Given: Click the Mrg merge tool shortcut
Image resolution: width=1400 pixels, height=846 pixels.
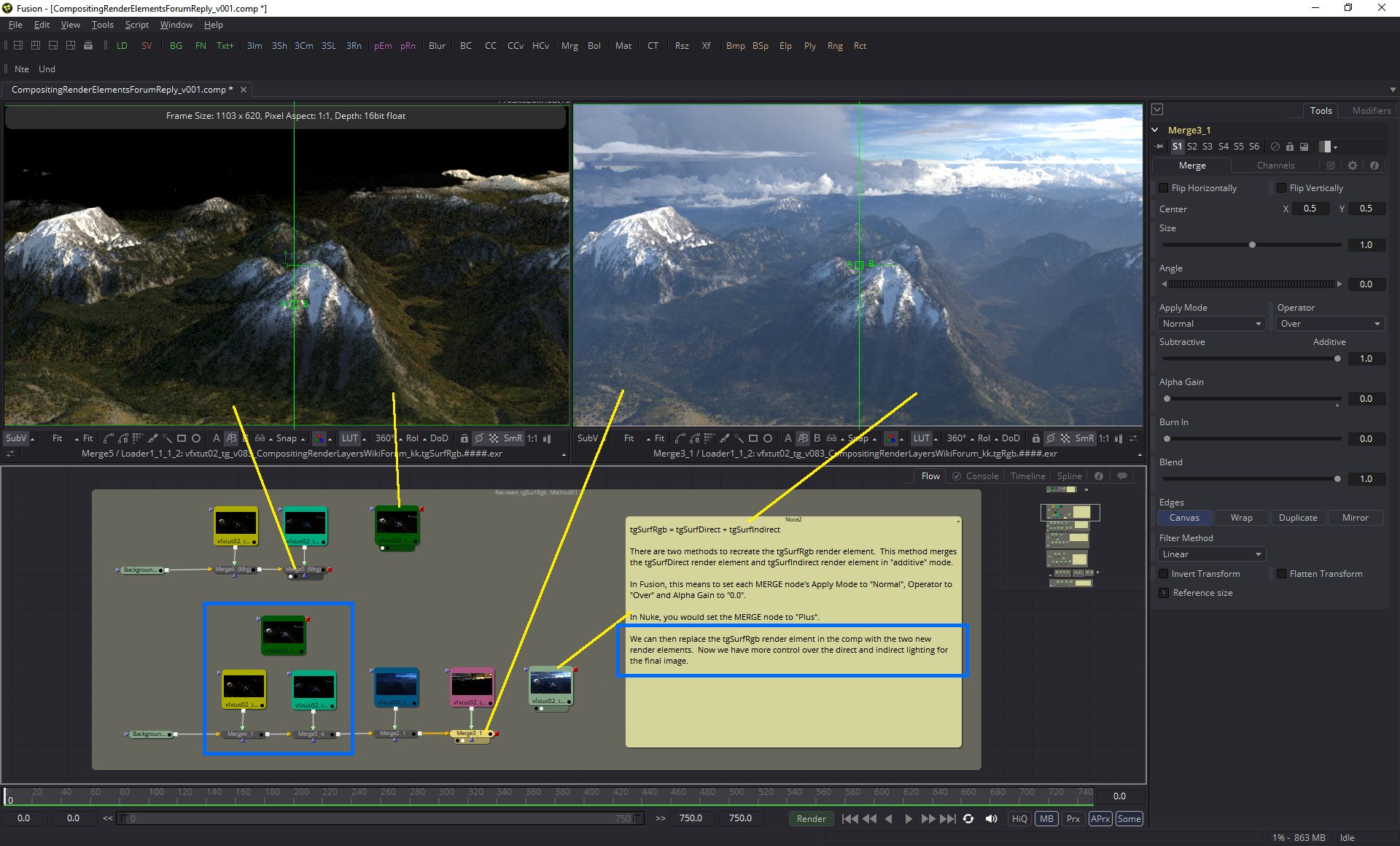Looking at the screenshot, I should click(x=569, y=45).
